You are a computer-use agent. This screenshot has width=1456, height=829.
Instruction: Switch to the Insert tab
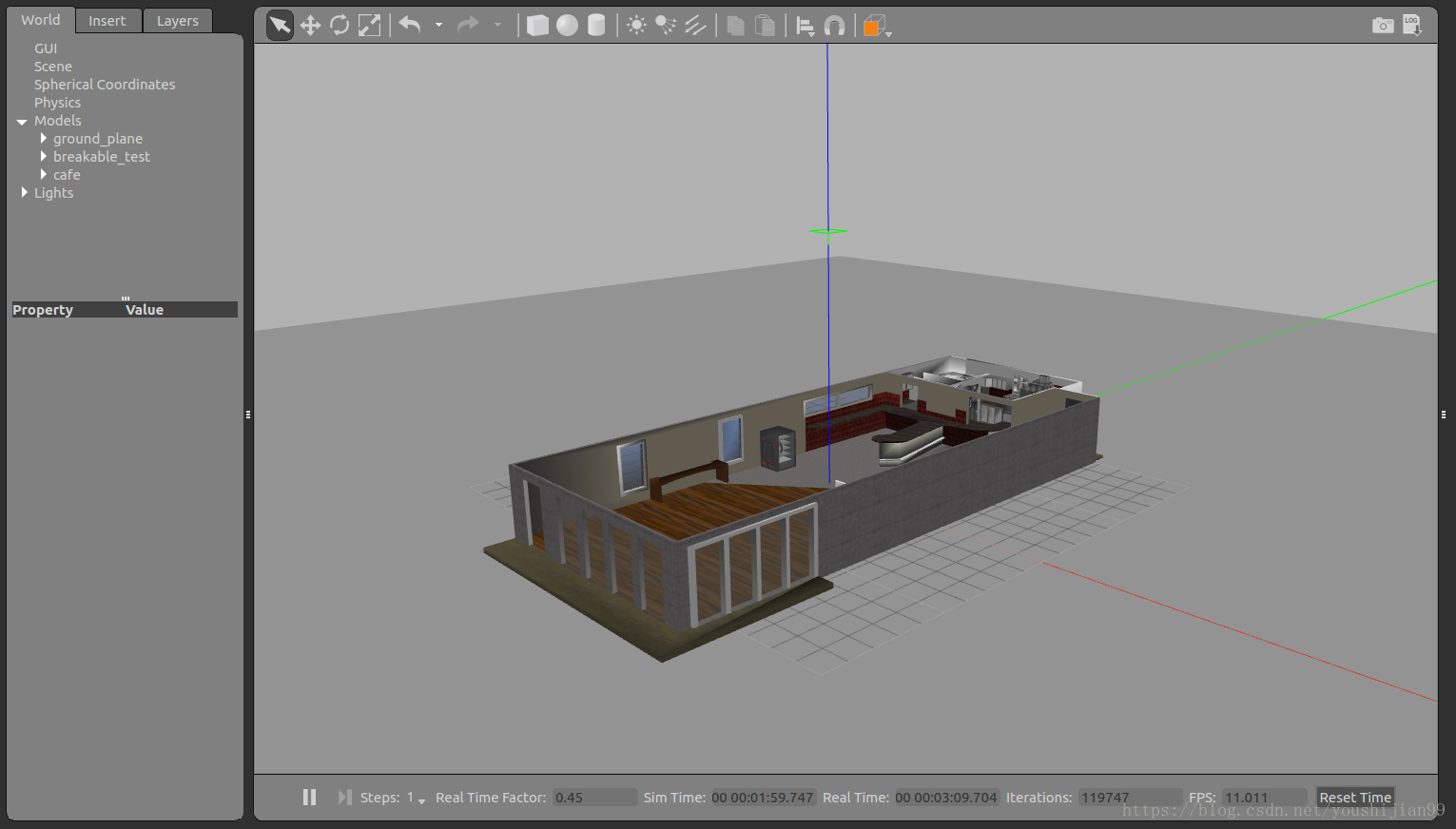pyautogui.click(x=107, y=21)
